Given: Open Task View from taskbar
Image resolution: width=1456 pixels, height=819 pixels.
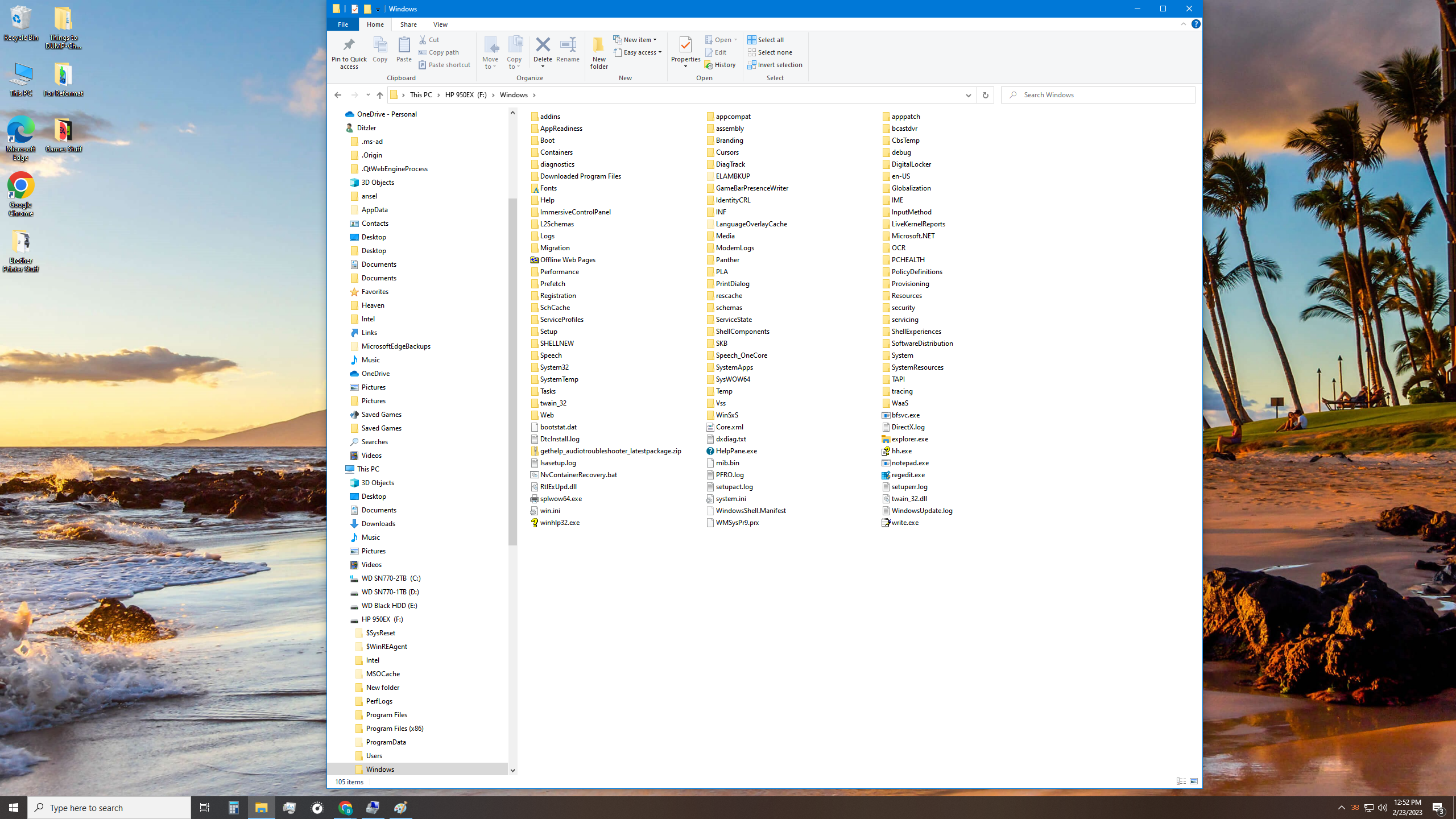Looking at the screenshot, I should tap(205, 808).
